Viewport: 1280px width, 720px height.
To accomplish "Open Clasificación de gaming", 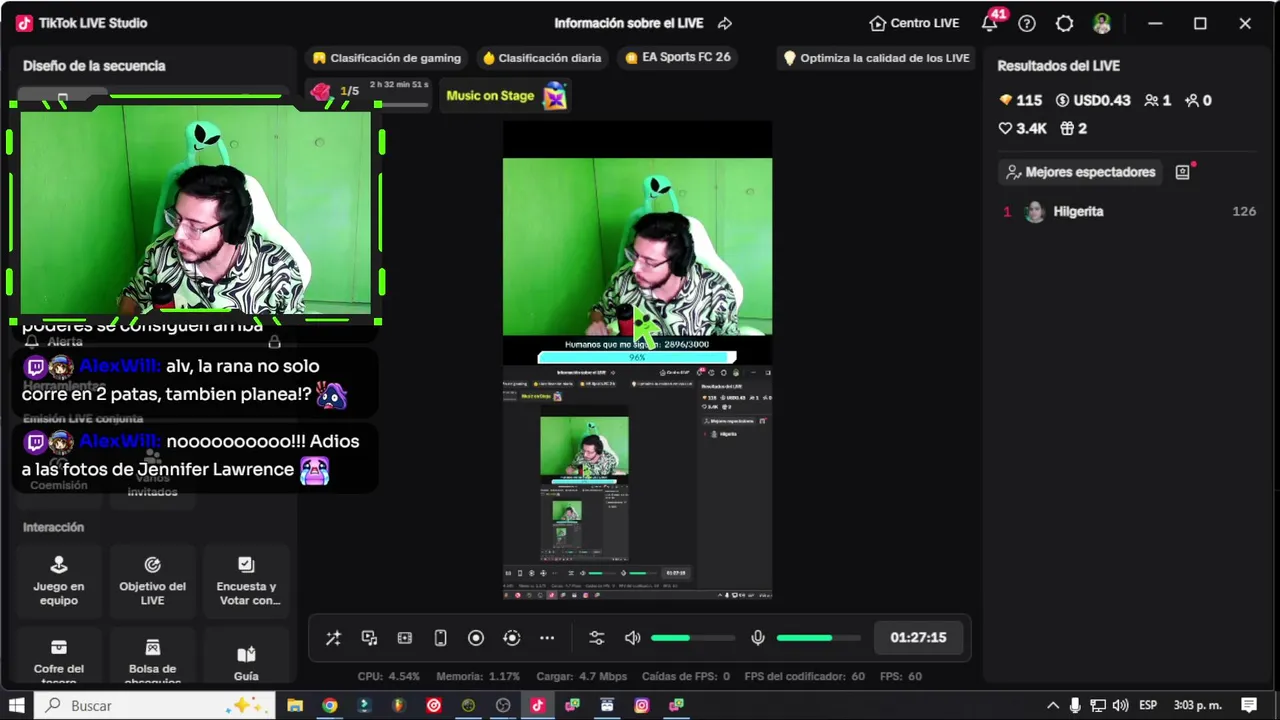I will coord(387,58).
